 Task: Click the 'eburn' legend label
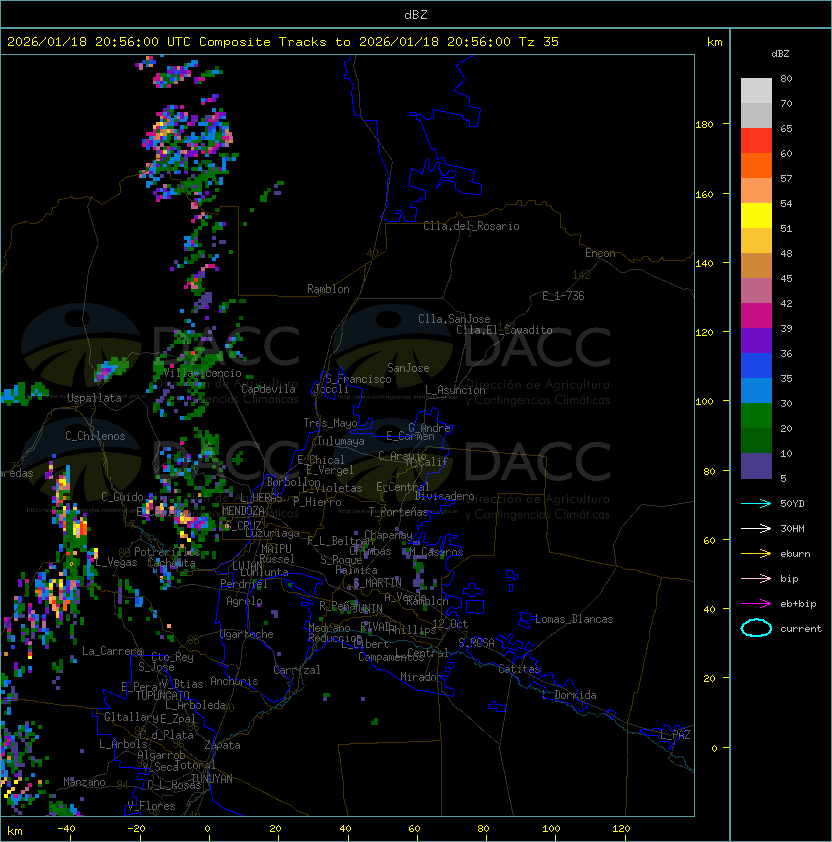pyautogui.click(x=795, y=554)
